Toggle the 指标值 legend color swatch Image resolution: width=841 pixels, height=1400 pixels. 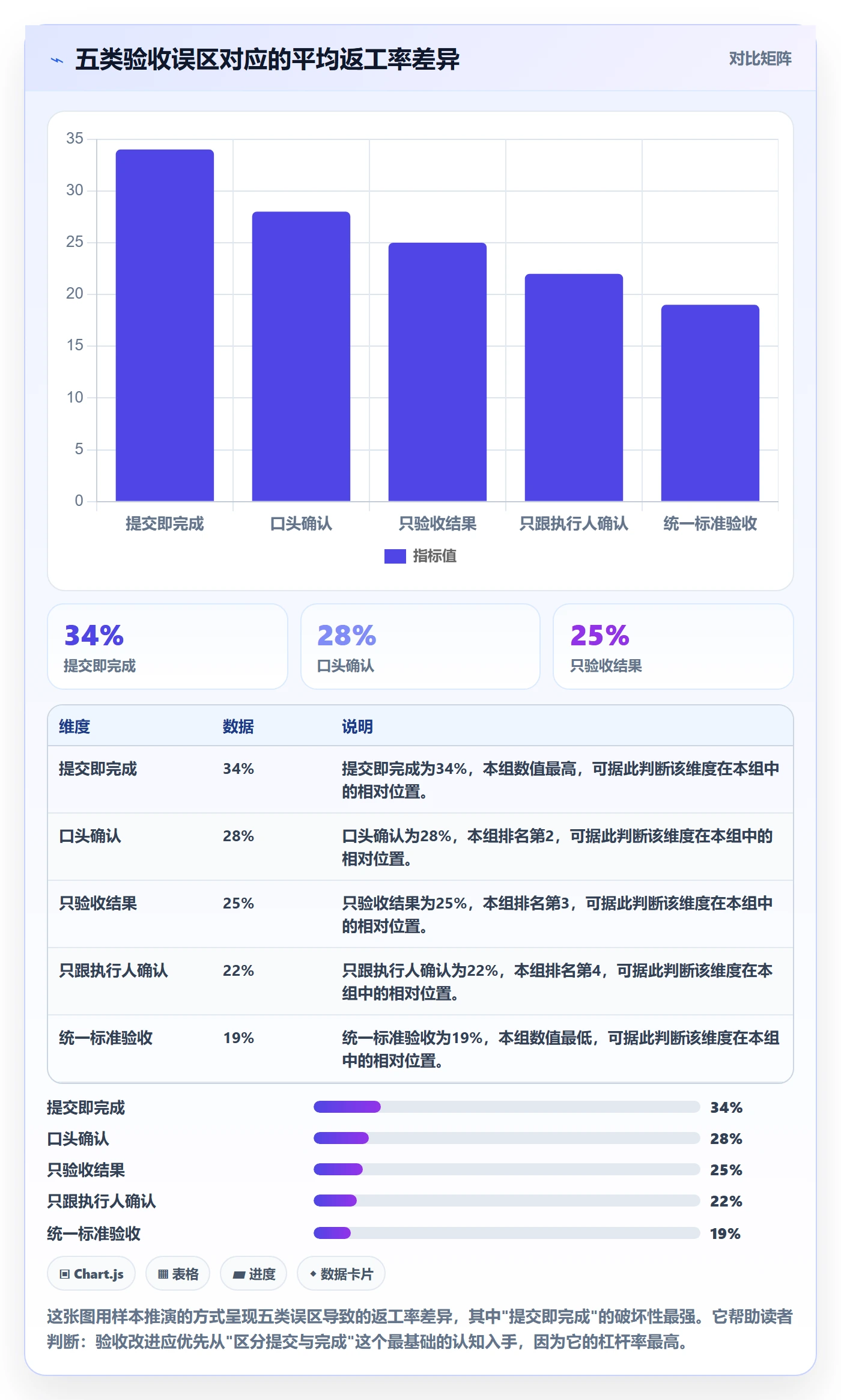(395, 556)
